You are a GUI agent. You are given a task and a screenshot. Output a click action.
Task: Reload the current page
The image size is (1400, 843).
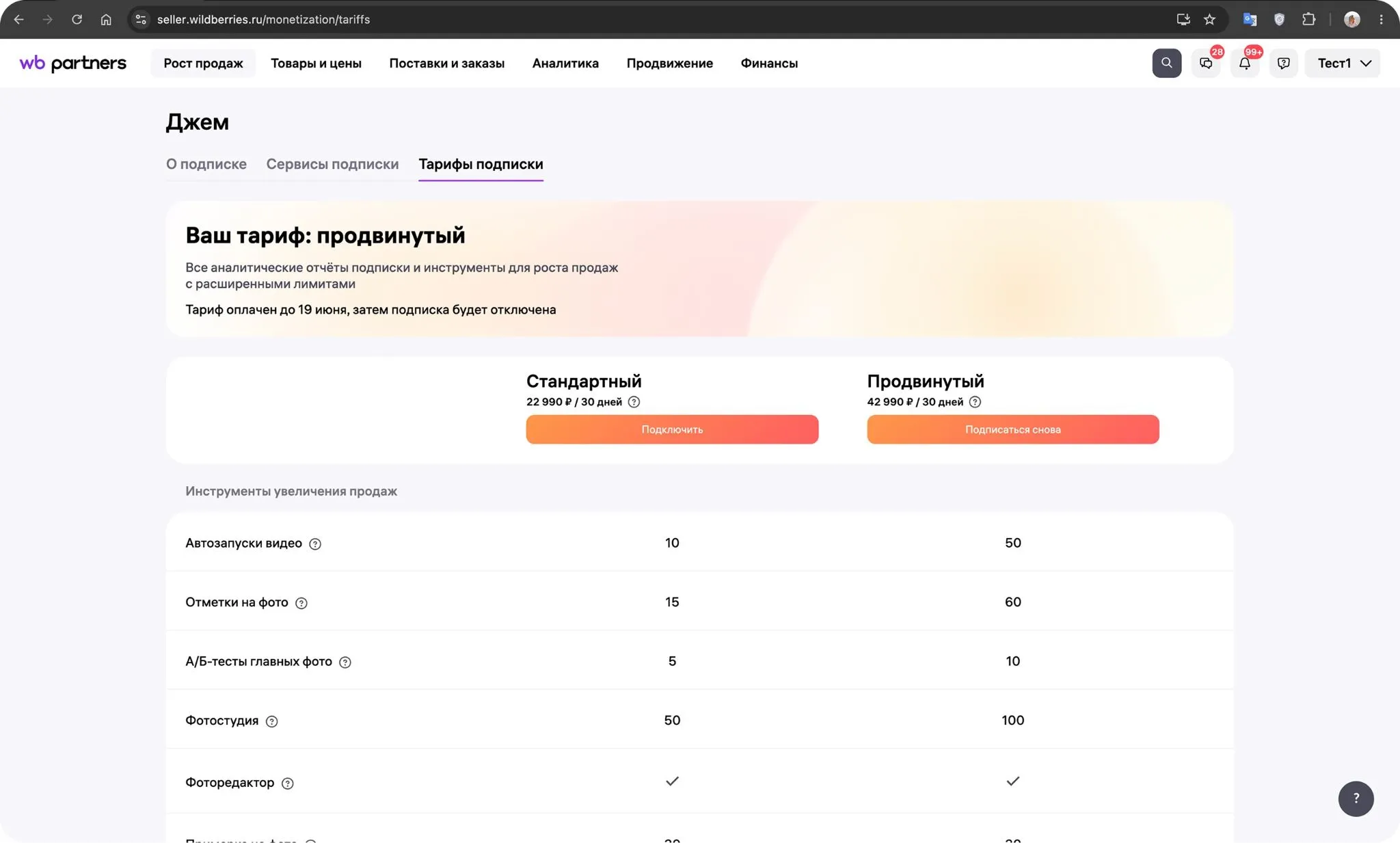pyautogui.click(x=77, y=19)
